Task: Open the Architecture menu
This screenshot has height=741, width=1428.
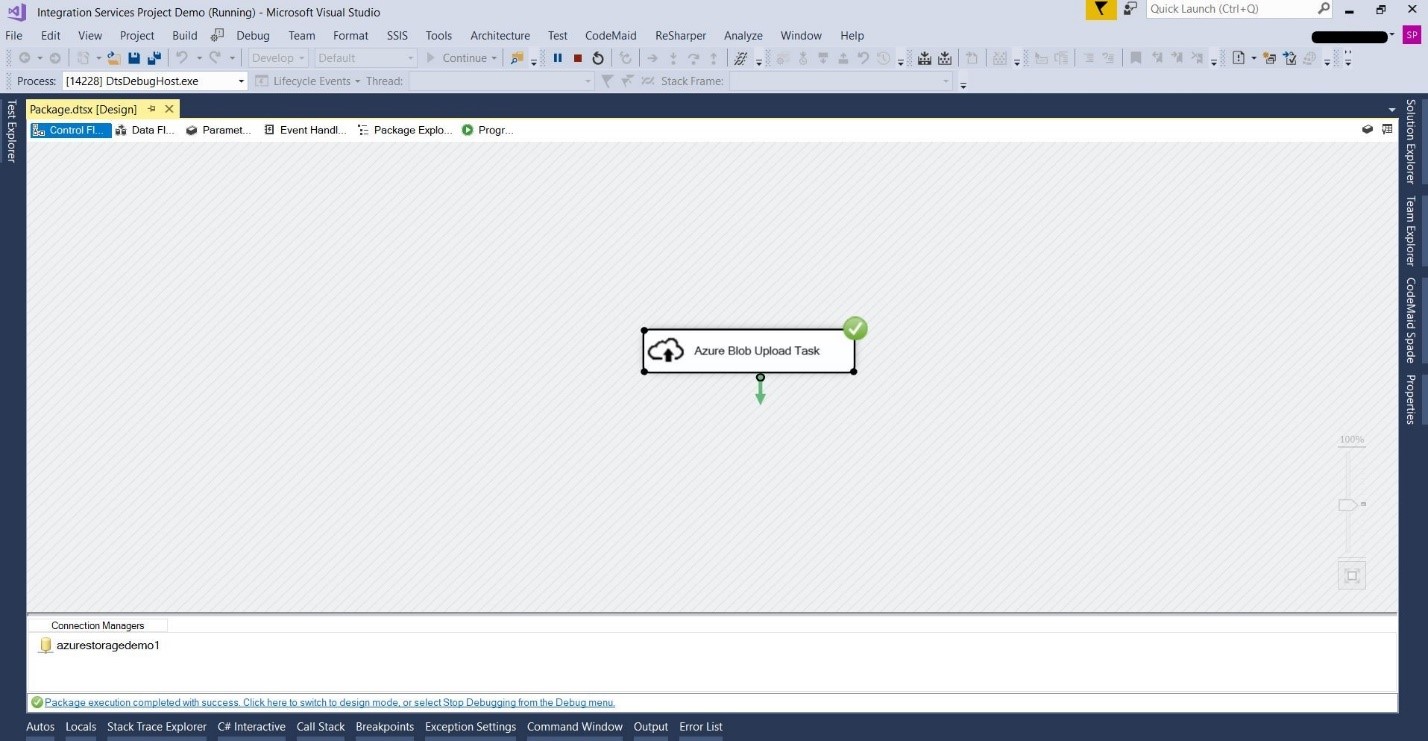Action: [x=500, y=35]
